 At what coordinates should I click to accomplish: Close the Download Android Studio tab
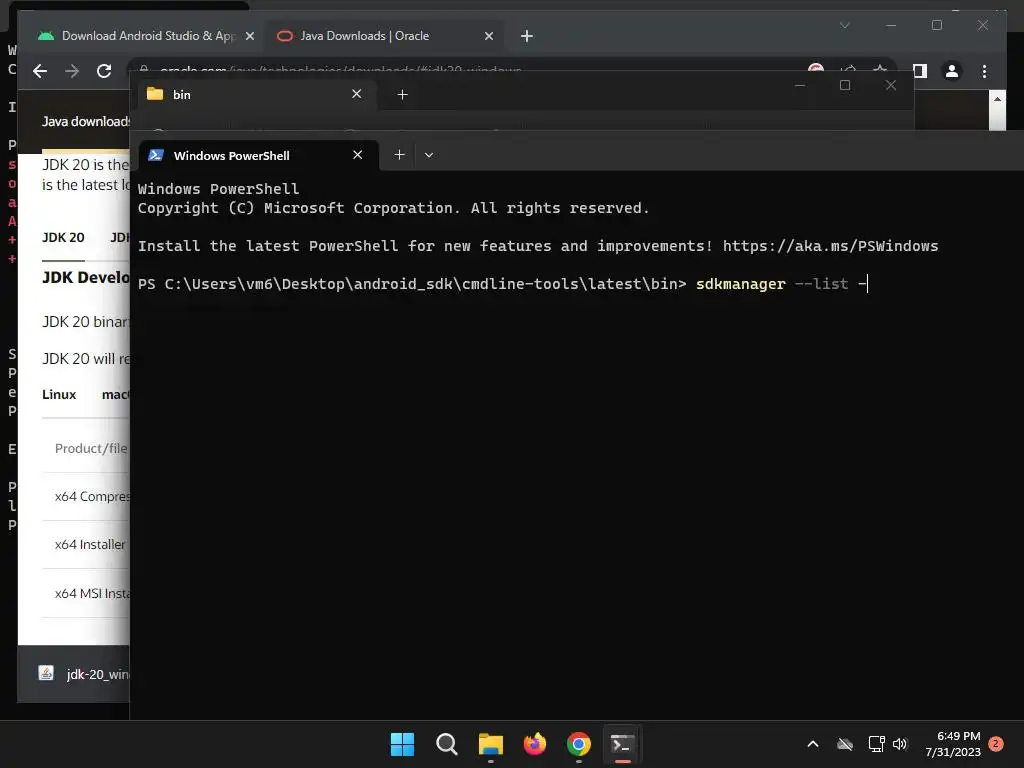(x=249, y=36)
